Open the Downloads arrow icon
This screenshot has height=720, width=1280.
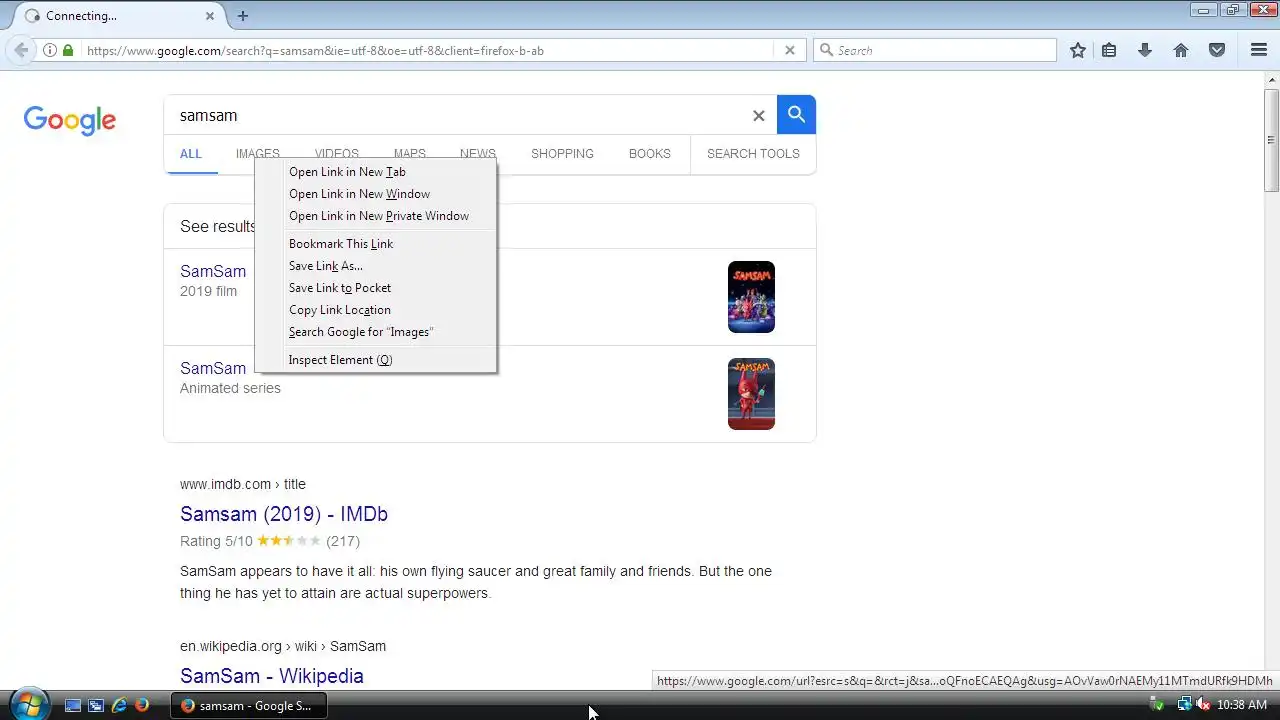[1145, 50]
